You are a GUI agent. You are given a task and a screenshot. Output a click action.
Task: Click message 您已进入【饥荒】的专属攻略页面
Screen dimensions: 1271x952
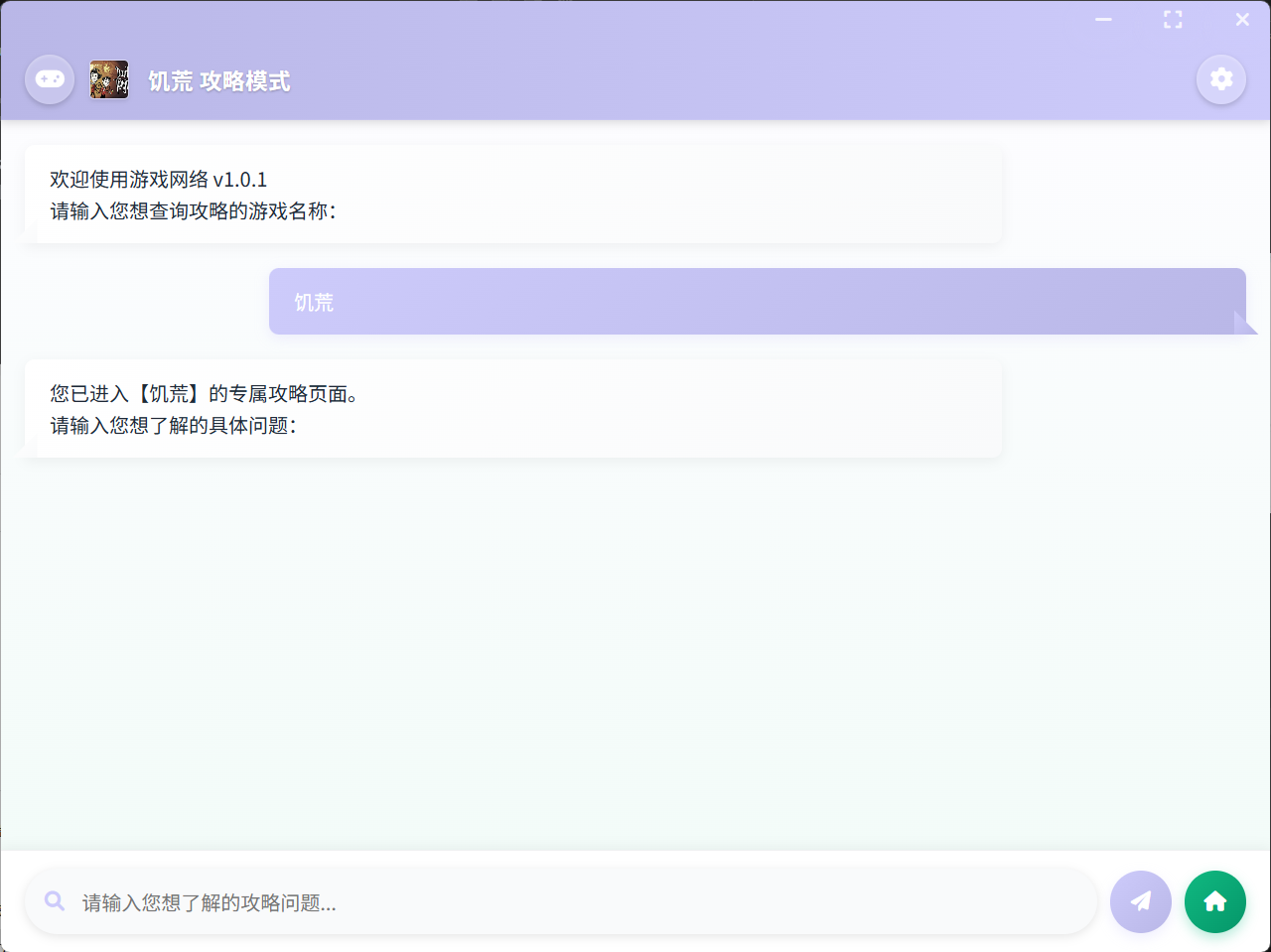click(x=205, y=394)
